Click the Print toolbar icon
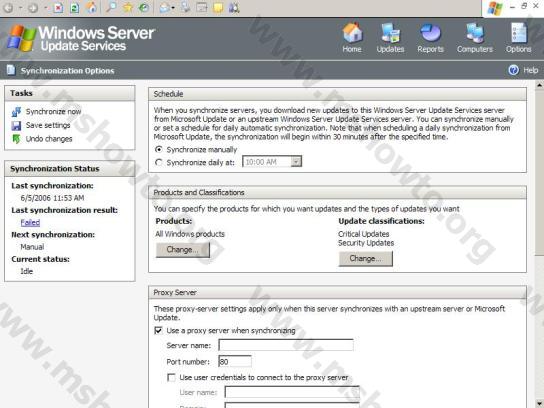This screenshot has width=544, height=408. (186, 7)
